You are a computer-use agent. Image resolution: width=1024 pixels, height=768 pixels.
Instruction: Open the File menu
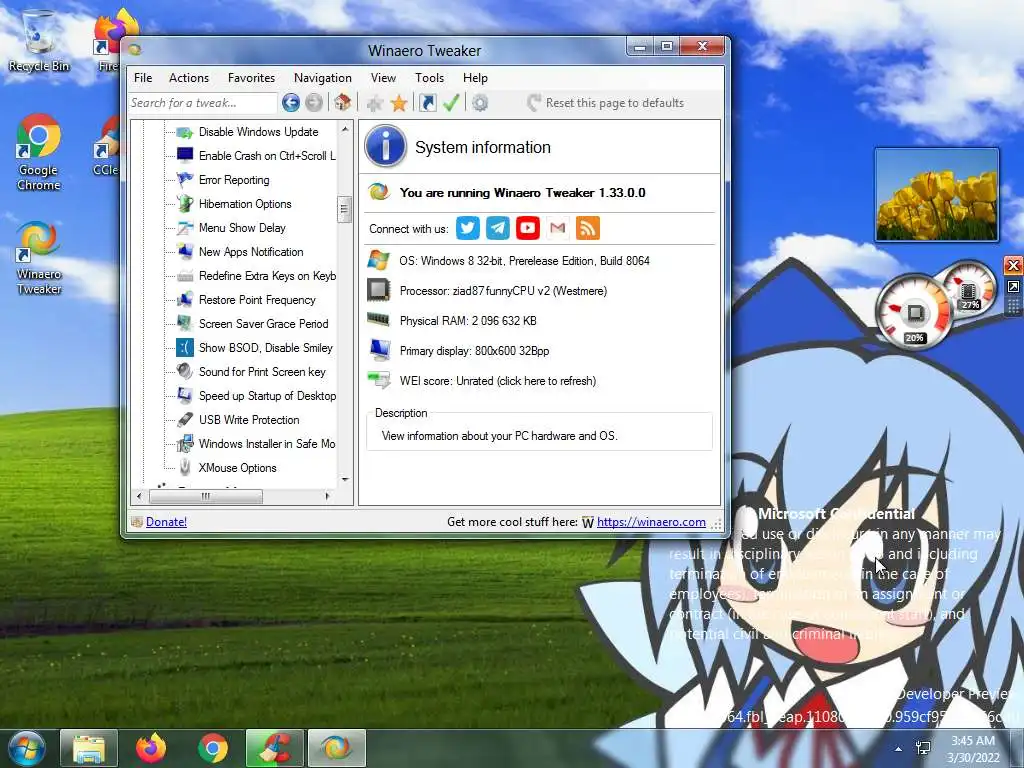pyautogui.click(x=143, y=78)
